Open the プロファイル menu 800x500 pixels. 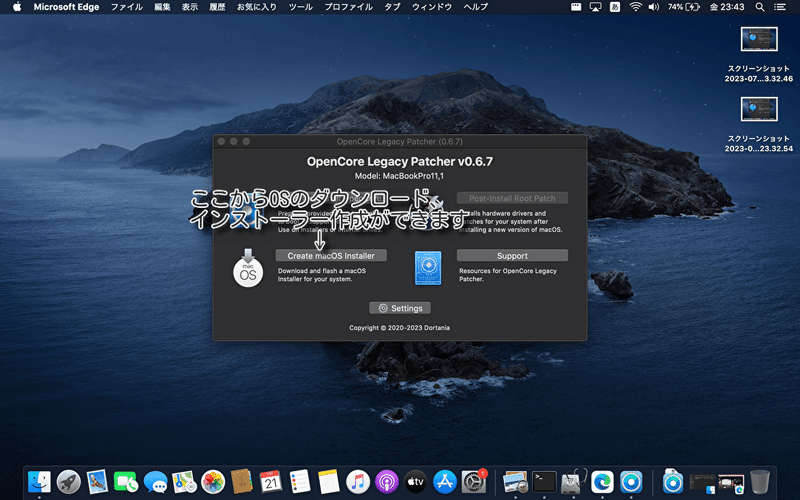(x=348, y=7)
